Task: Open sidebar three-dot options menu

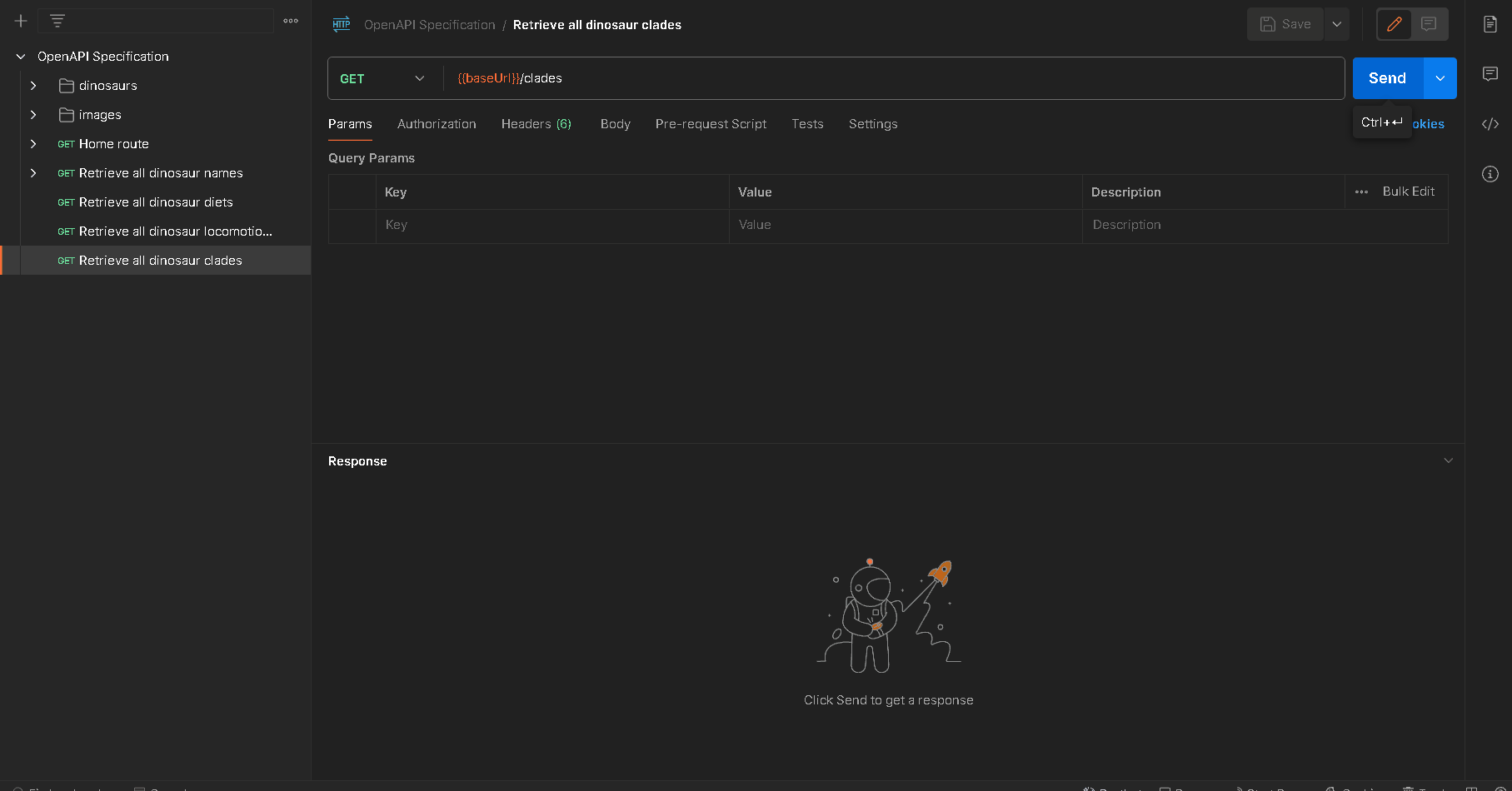Action: (291, 21)
